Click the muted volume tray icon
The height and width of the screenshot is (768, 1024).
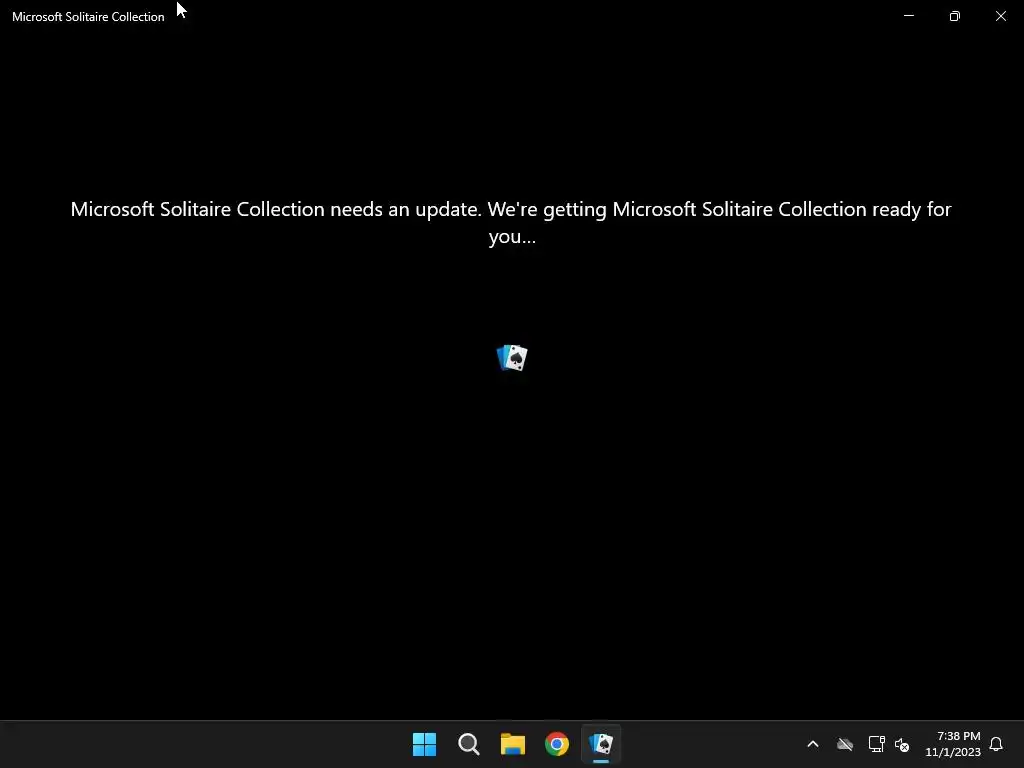[902, 744]
